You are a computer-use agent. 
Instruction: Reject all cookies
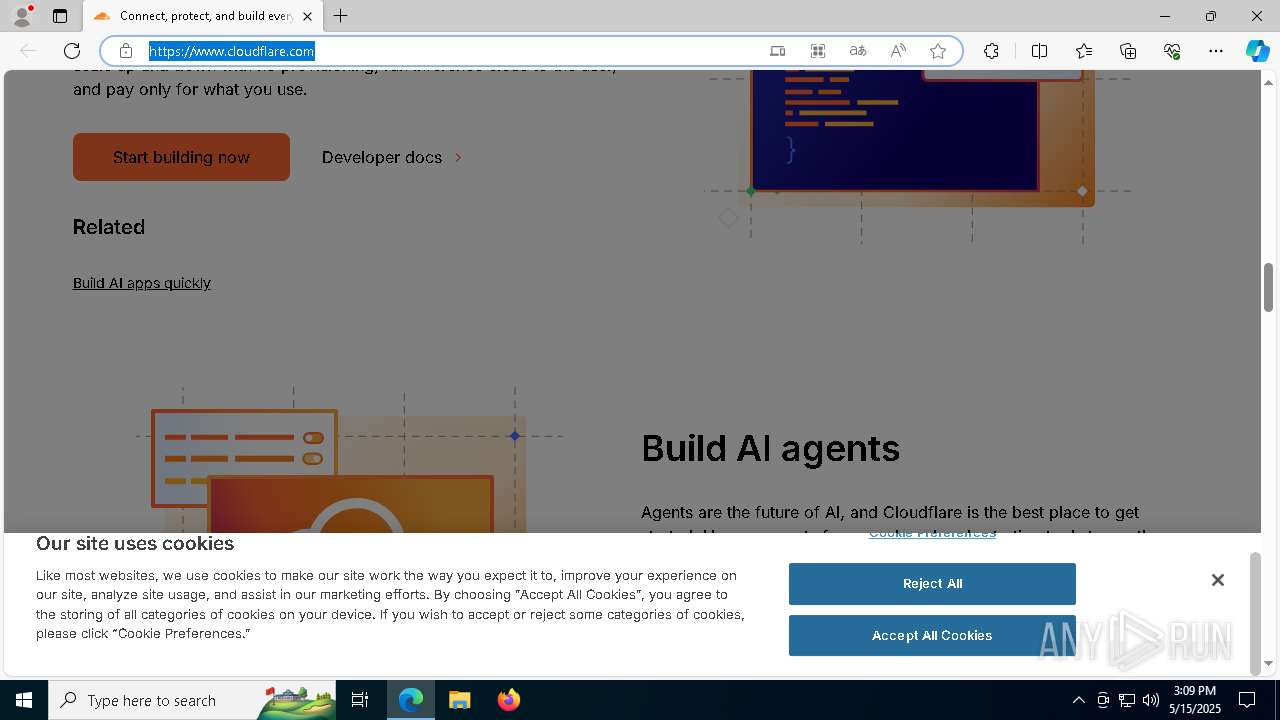[932, 584]
